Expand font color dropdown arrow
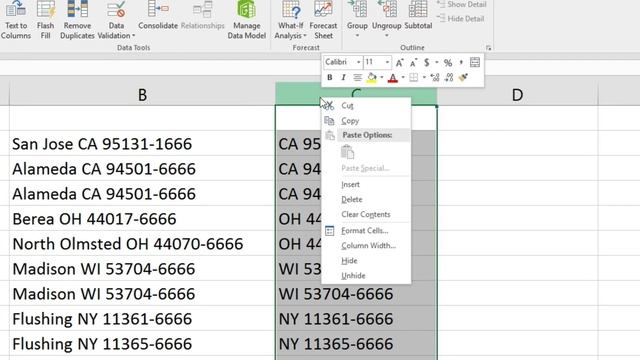The image size is (640, 360). click(403, 78)
